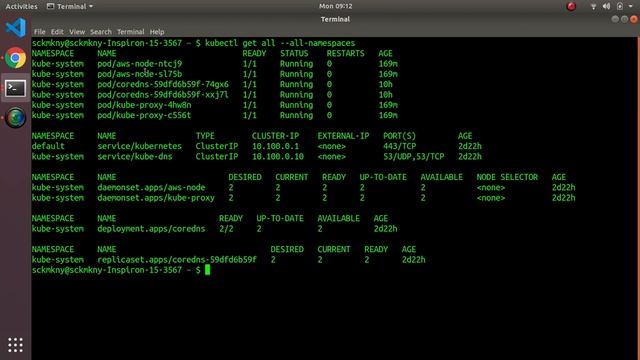Open the File menu
This screenshot has width=640, height=360.
pyautogui.click(x=40, y=32)
